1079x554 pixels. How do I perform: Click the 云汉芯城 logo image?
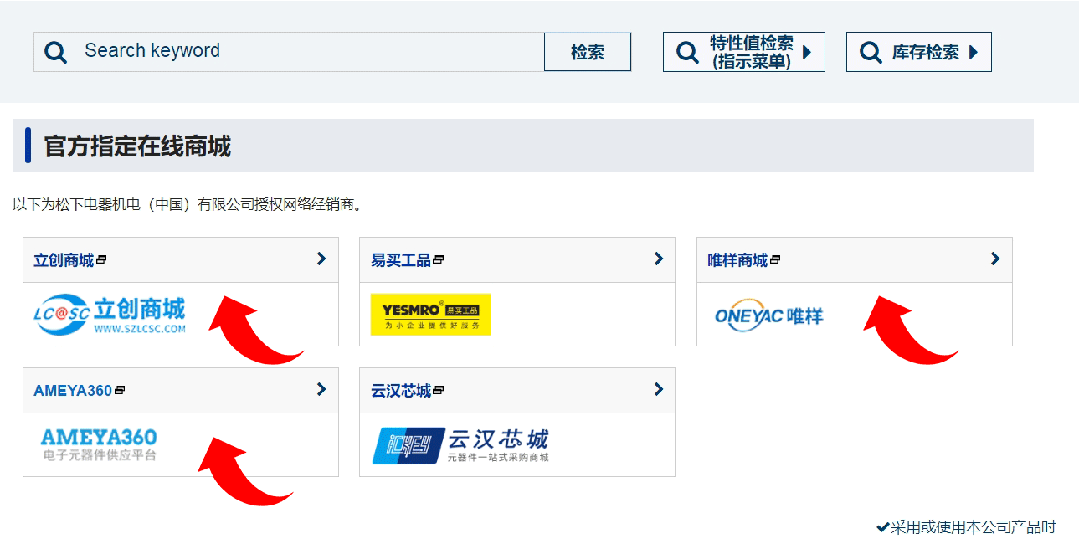click(x=460, y=445)
